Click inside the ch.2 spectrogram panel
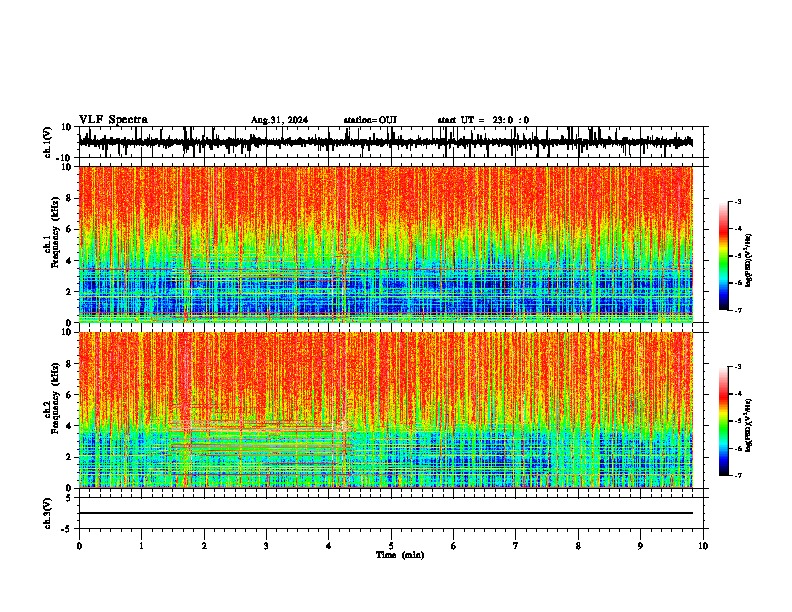The image size is (792, 612). pos(386,410)
